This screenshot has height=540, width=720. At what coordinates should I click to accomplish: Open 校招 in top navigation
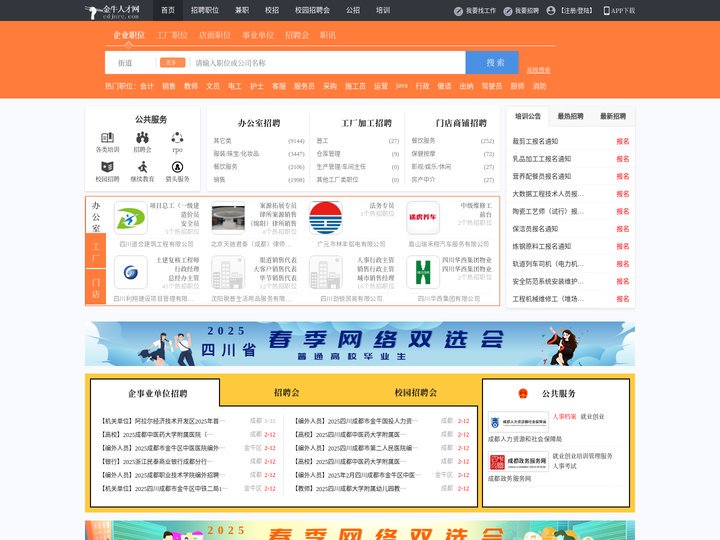pyautogui.click(x=272, y=10)
